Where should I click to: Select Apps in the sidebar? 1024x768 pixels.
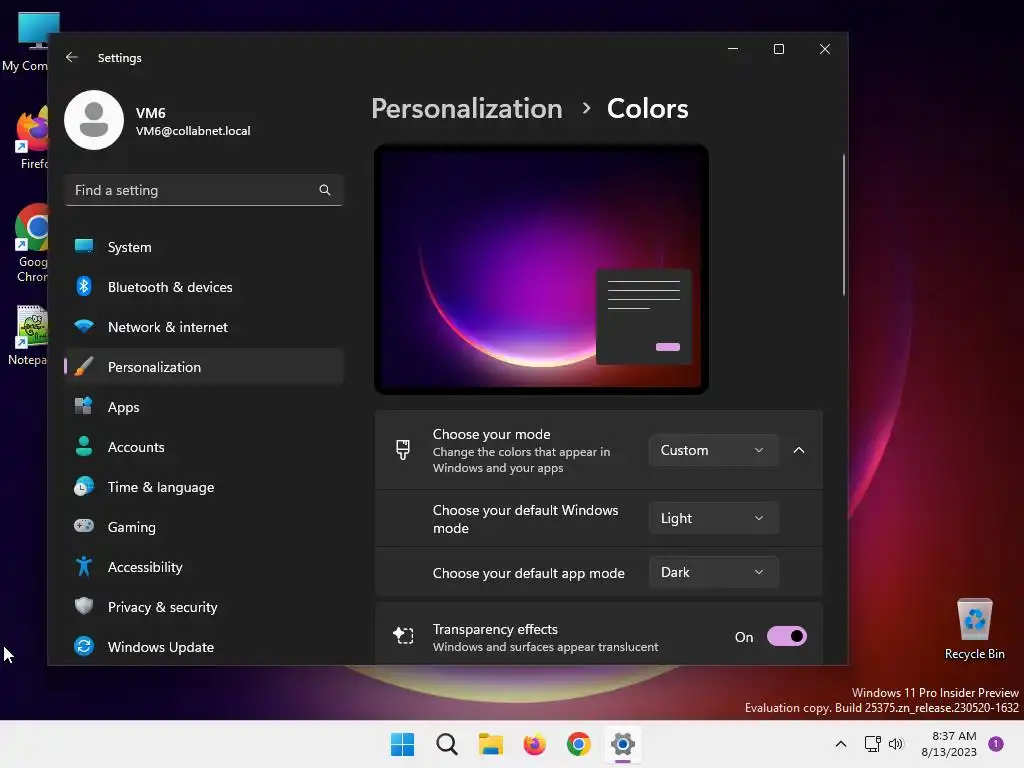(x=204, y=407)
